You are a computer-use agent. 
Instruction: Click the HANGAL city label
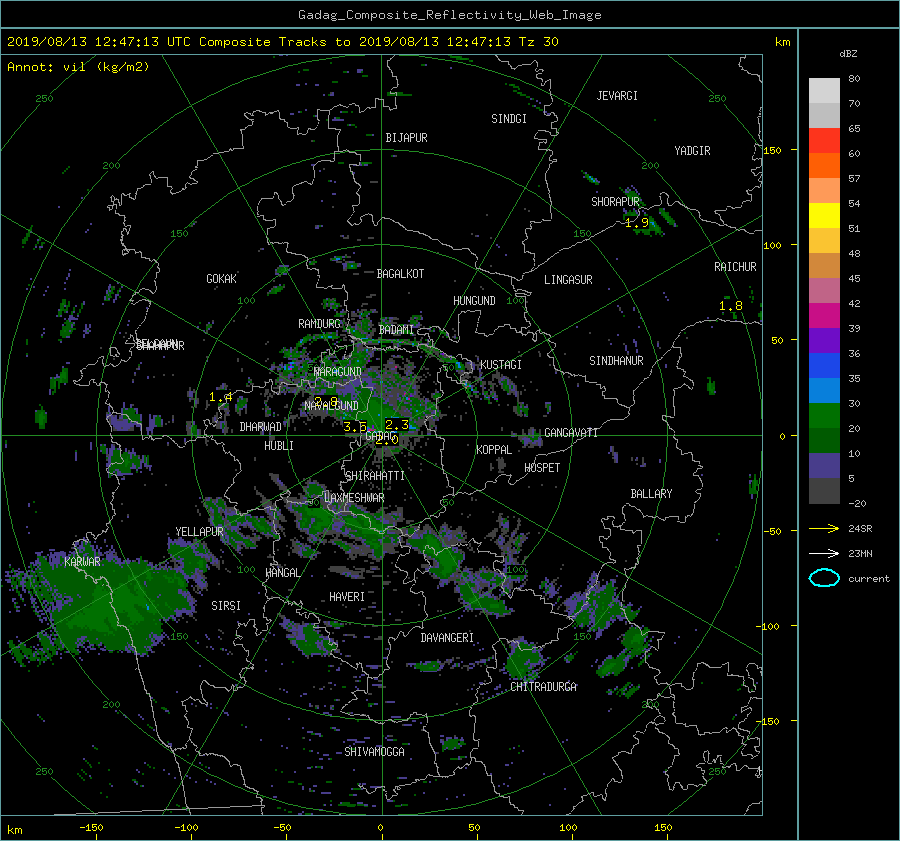[283, 573]
